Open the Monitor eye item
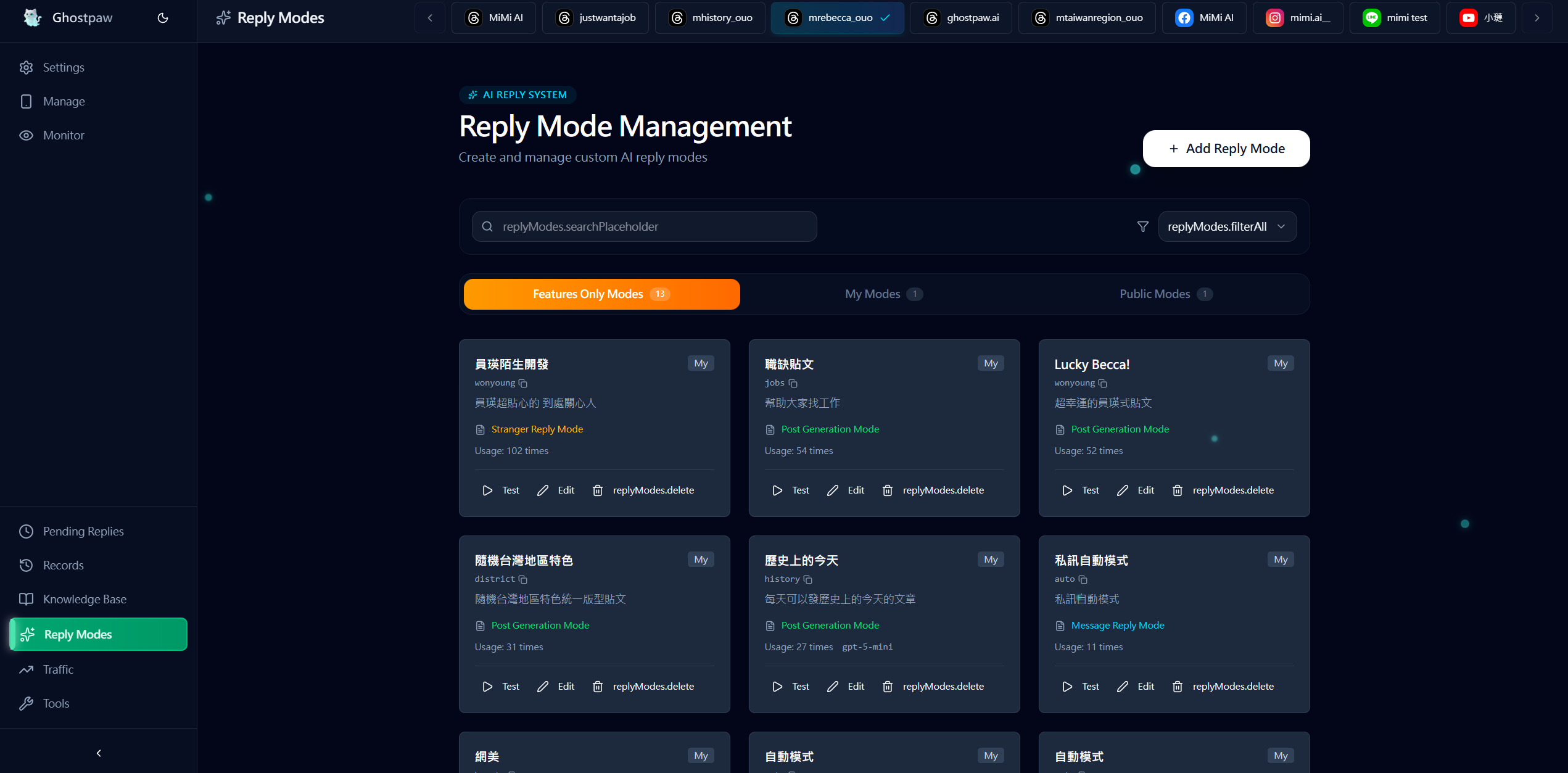Image resolution: width=1568 pixels, height=773 pixels. pos(63,135)
